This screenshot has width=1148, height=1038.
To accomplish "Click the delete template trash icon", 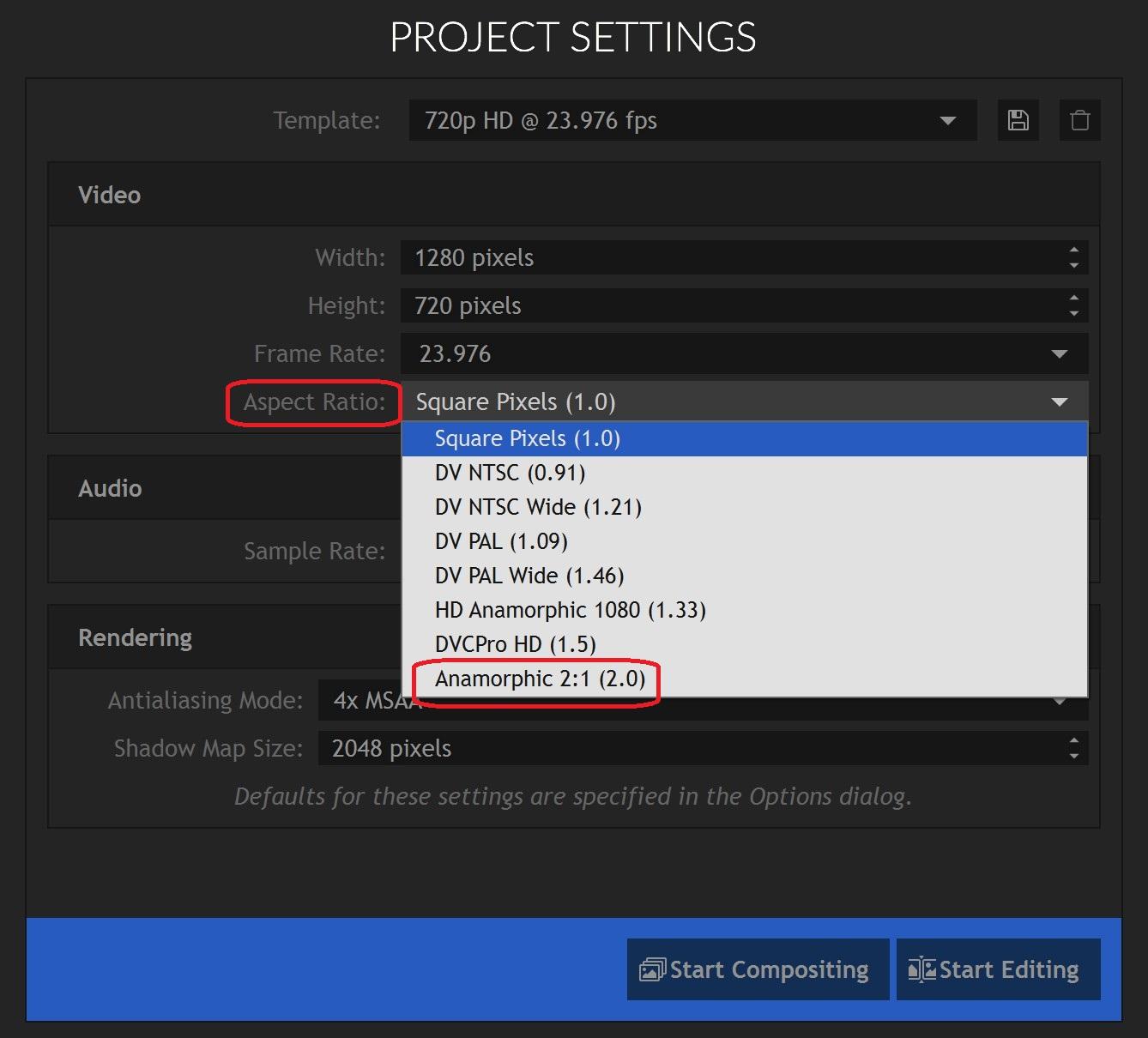I will (1079, 120).
